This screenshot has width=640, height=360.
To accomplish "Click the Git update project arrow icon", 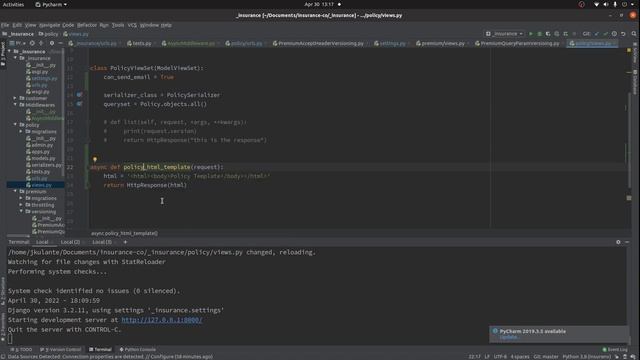I will click(597, 34).
